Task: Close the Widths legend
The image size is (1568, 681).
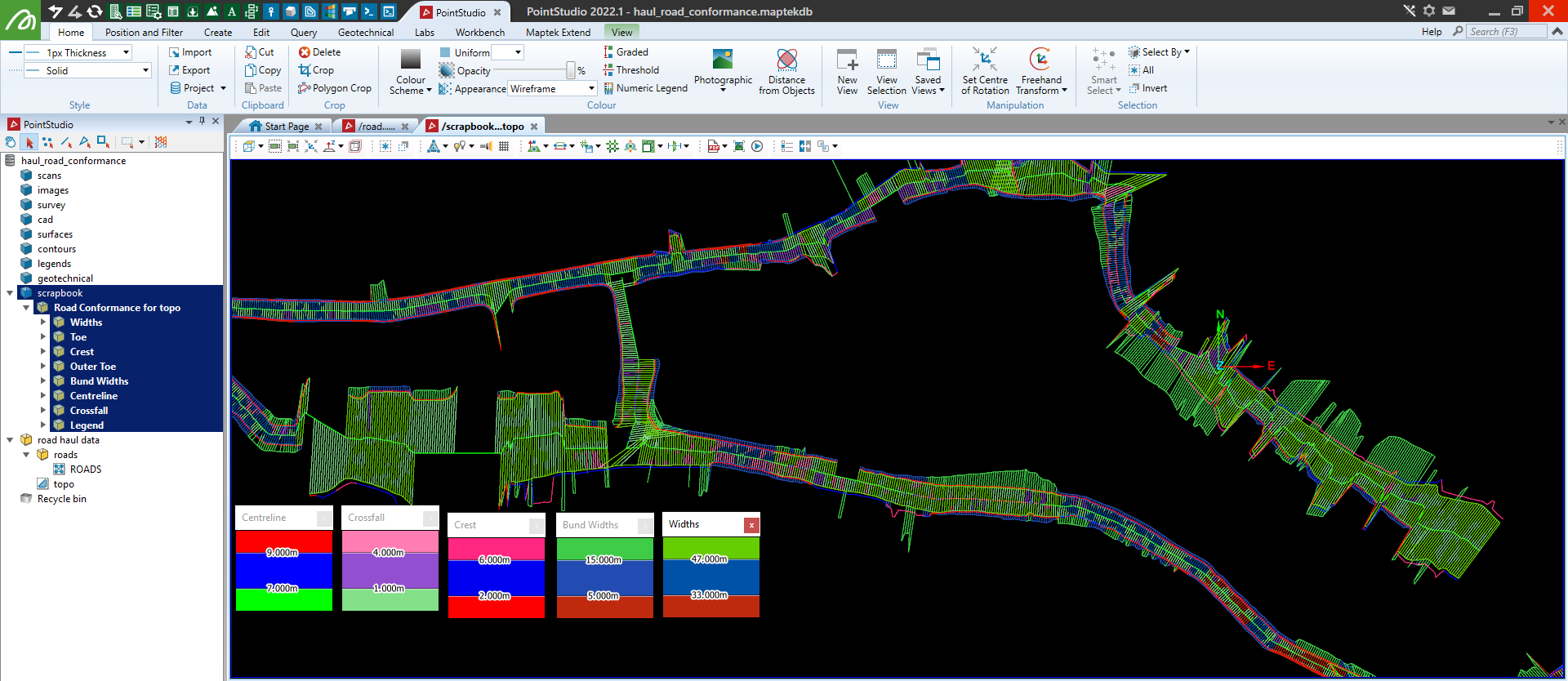Action: (x=751, y=525)
